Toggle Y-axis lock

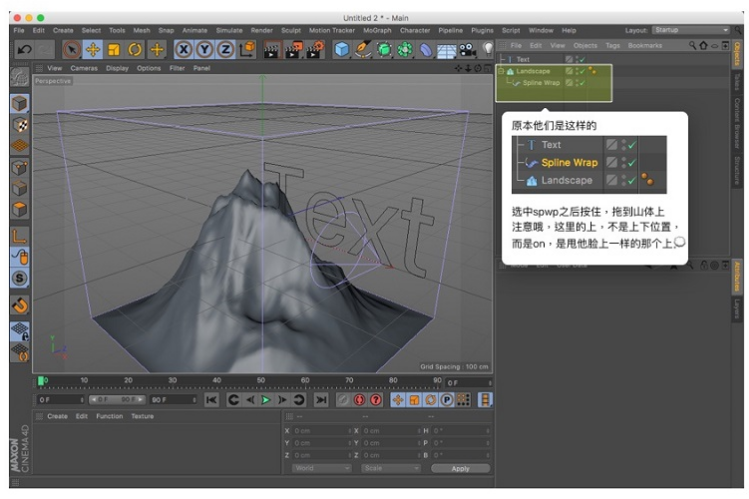204,49
